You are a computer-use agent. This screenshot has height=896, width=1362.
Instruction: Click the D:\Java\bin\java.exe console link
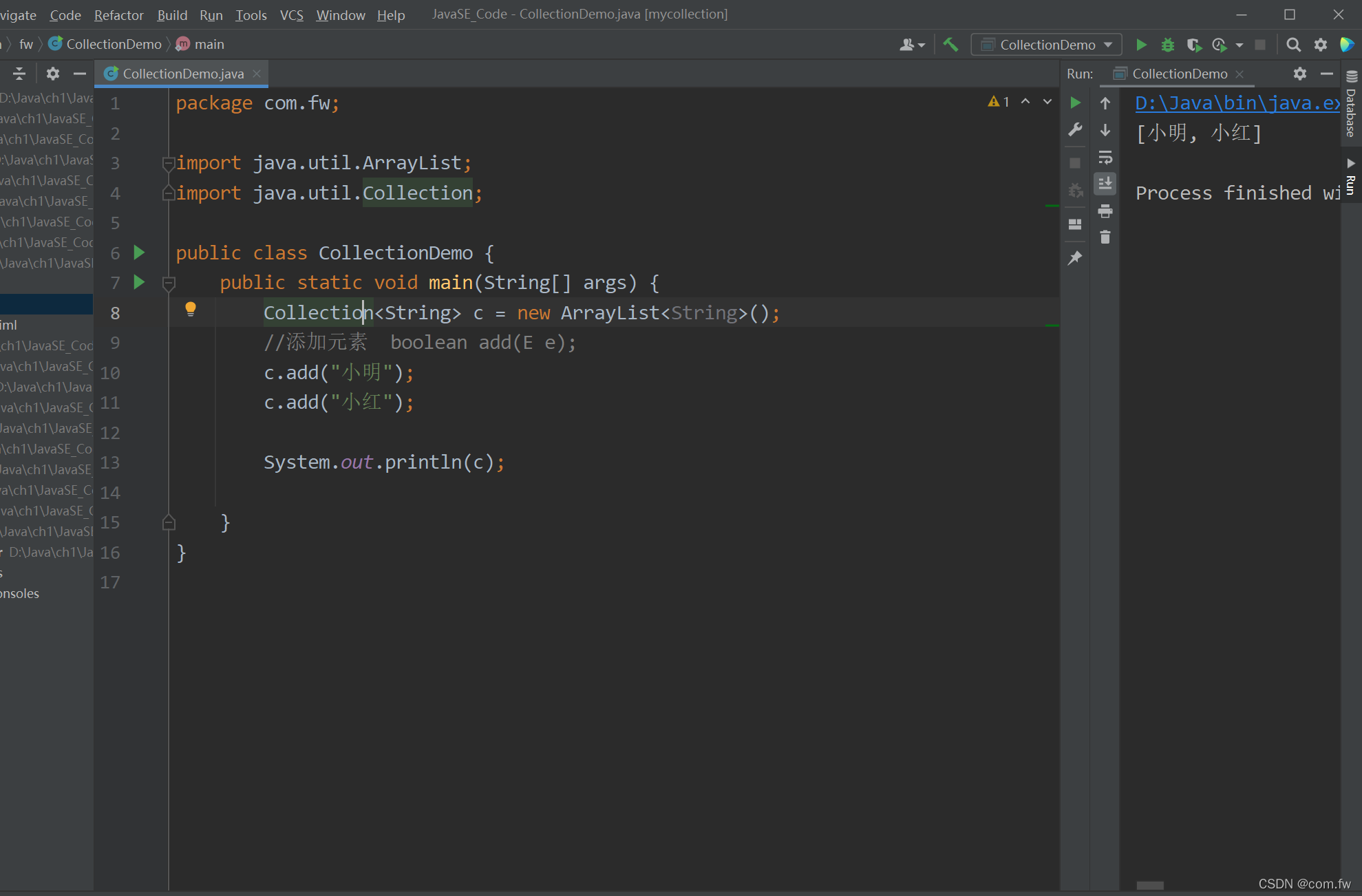click(x=1236, y=103)
